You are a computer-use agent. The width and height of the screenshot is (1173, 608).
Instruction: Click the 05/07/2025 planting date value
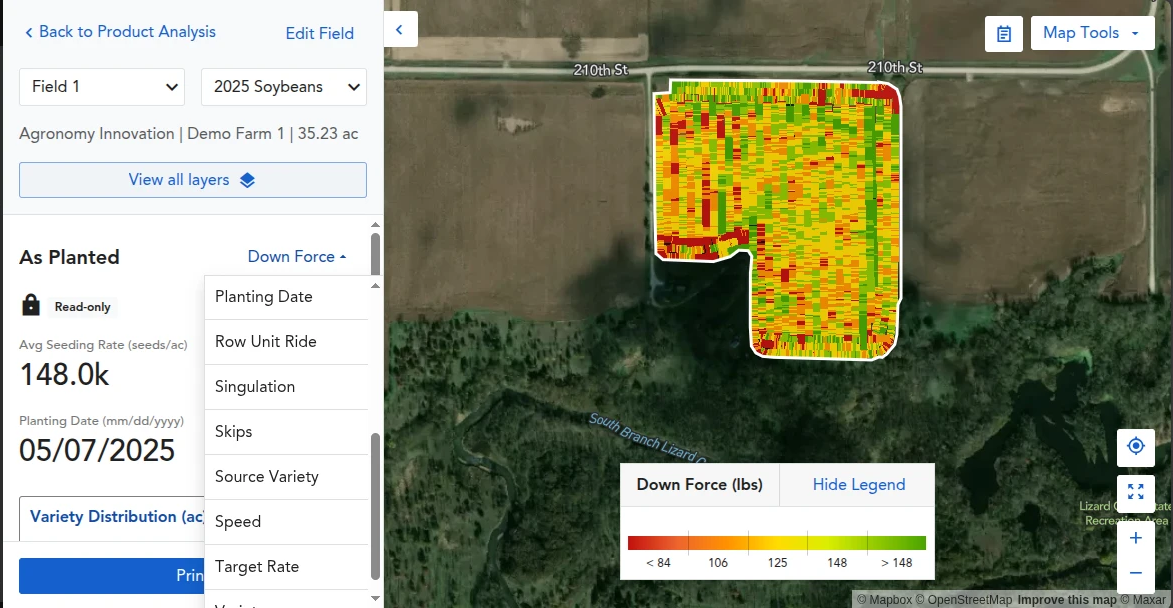tap(97, 450)
